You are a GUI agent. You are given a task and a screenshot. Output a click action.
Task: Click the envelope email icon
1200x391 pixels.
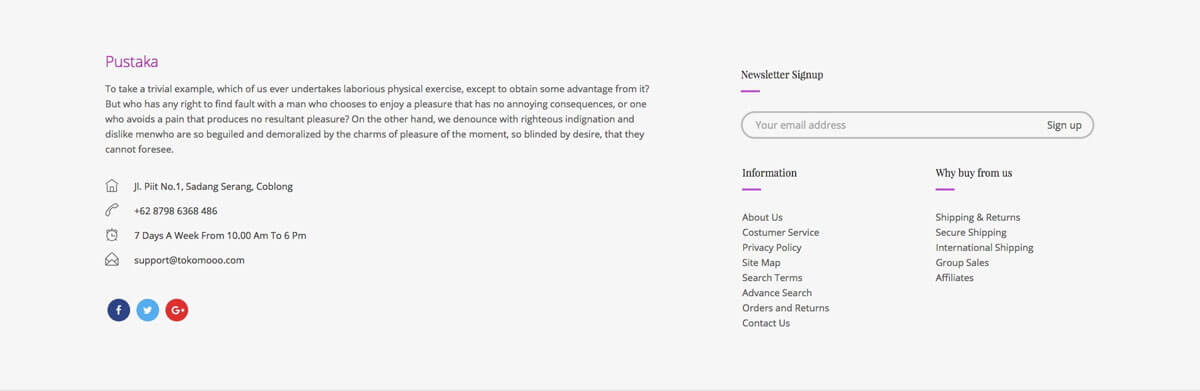pos(112,260)
